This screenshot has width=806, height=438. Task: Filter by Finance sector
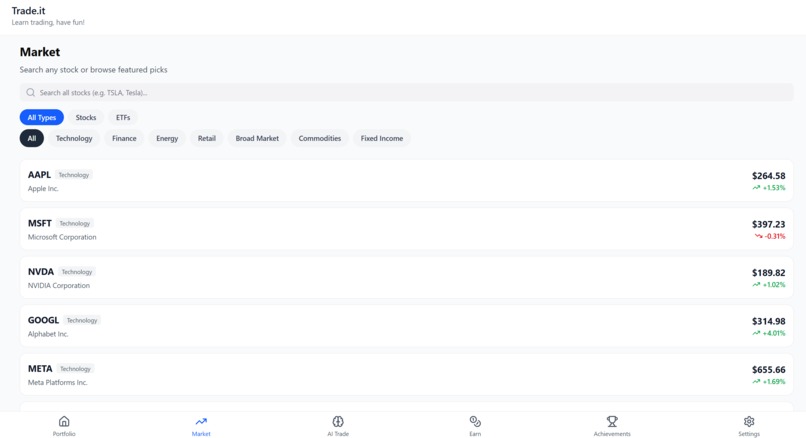124,138
